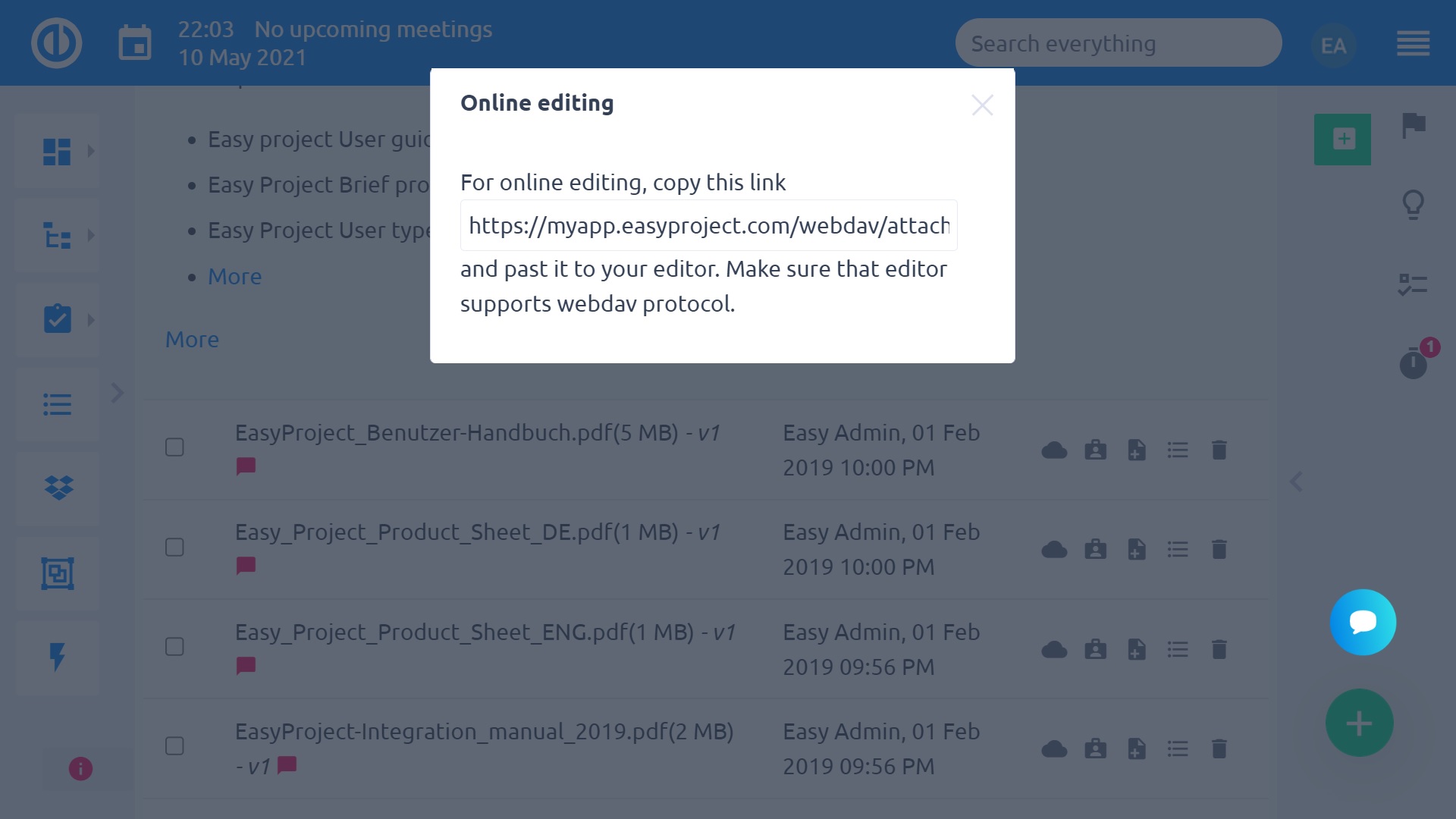This screenshot has height=819, width=1456.
Task: Click the 'No upcoming meetings' text
Action: coord(373,30)
